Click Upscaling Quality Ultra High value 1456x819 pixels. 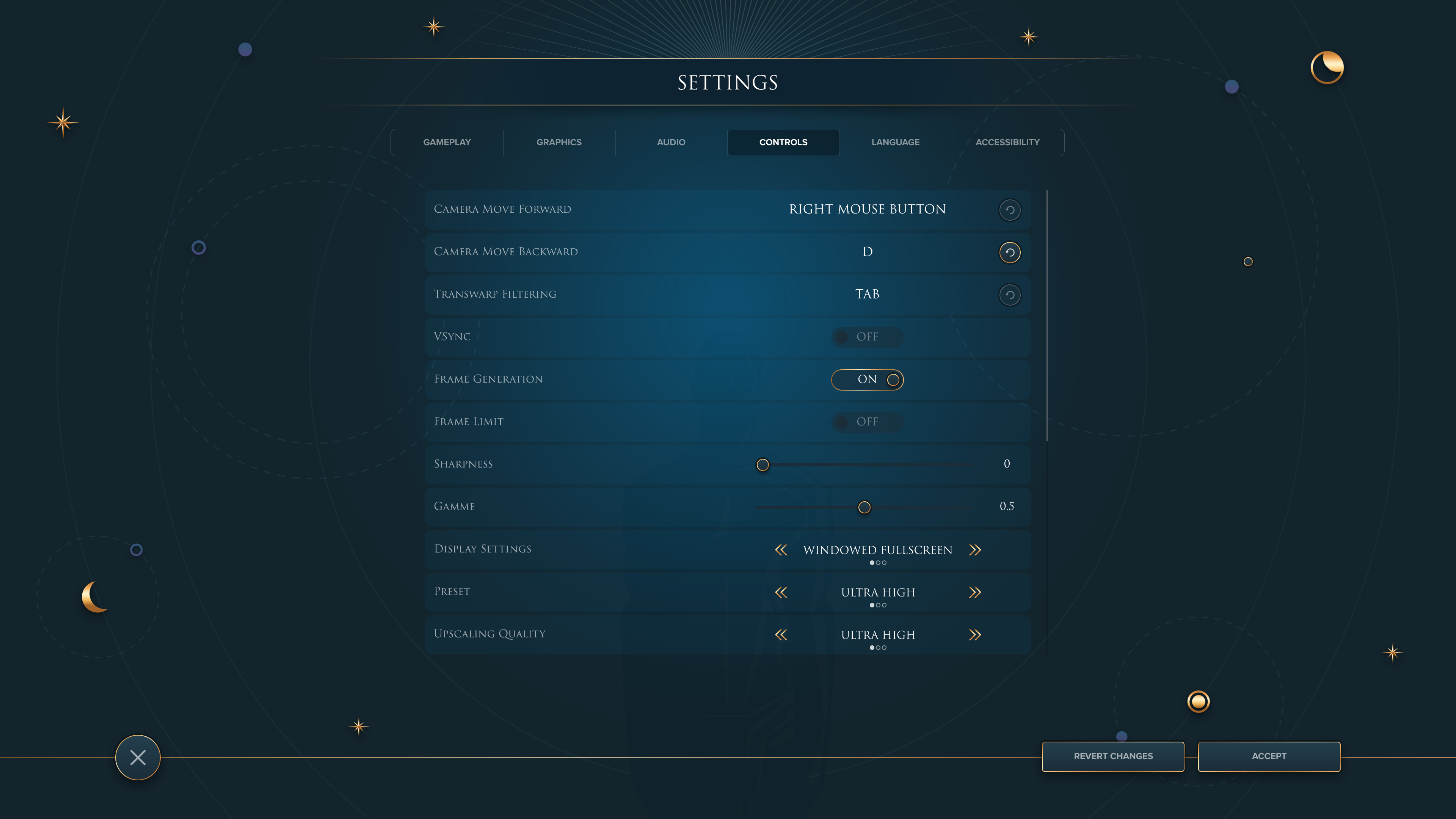878,635
